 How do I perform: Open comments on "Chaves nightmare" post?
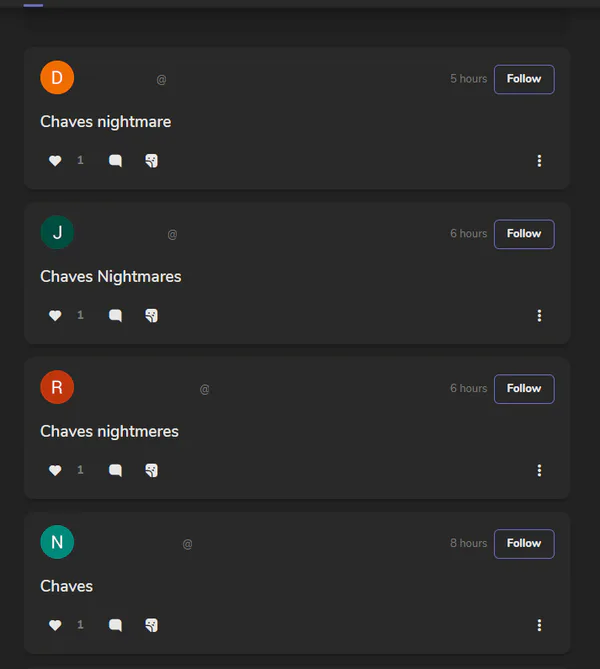pos(115,161)
